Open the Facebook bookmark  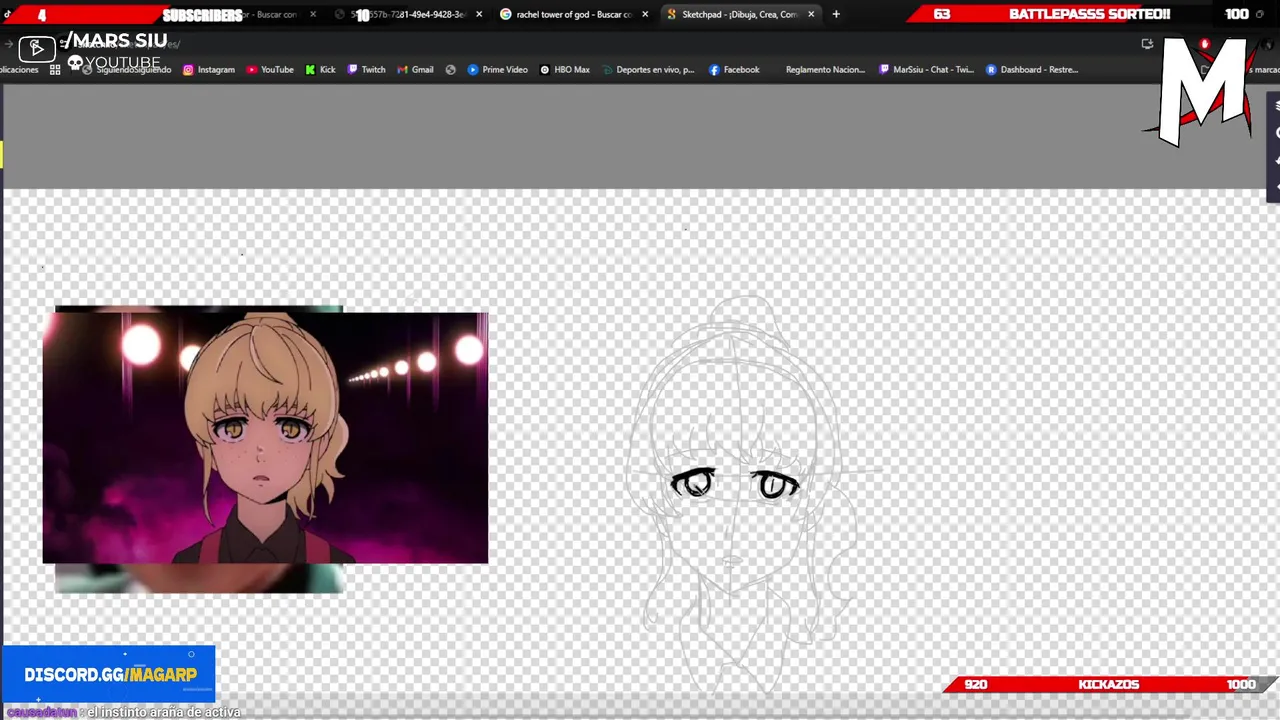point(734,70)
